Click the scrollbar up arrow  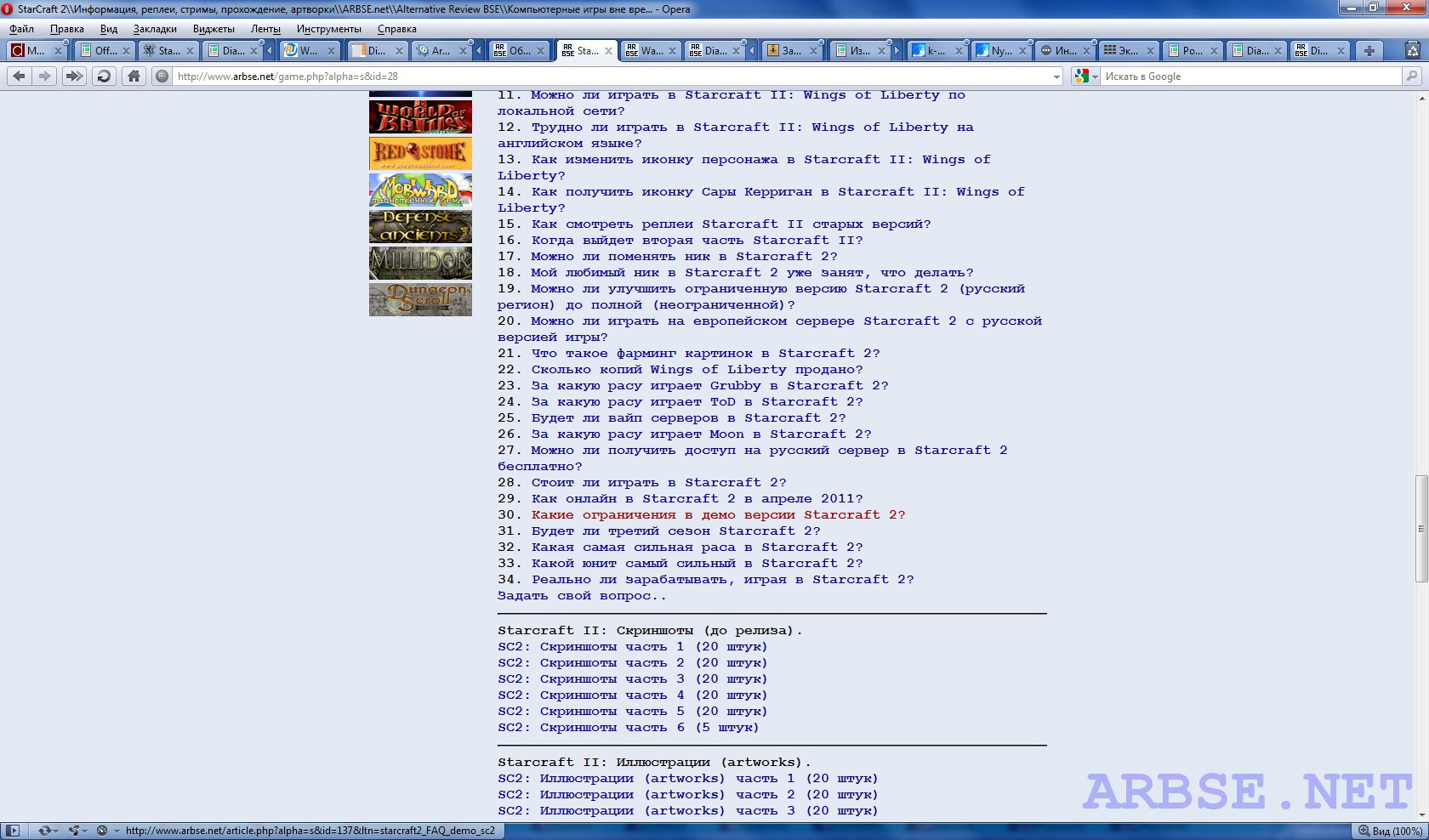tap(1421, 98)
